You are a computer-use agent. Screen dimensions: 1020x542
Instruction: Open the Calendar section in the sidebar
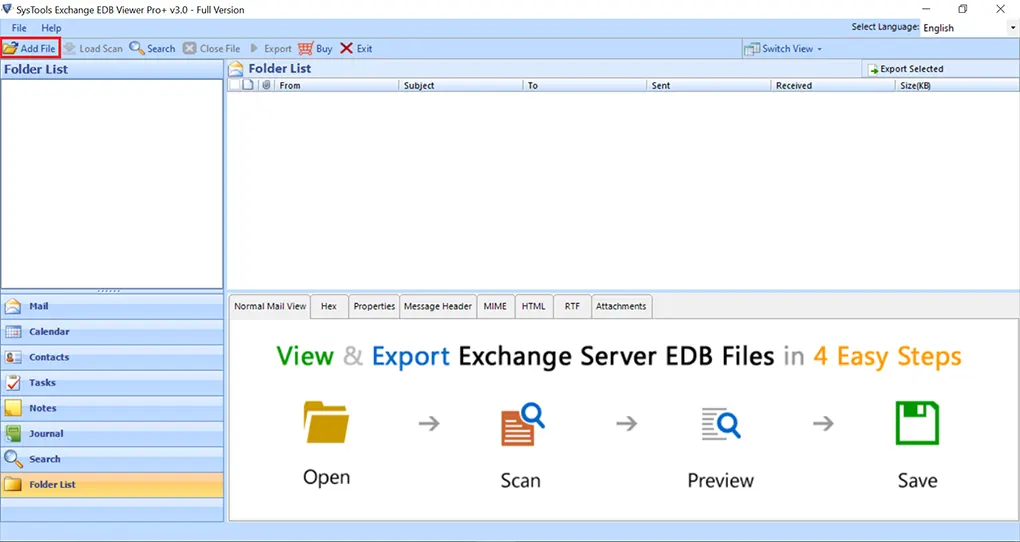(112, 332)
